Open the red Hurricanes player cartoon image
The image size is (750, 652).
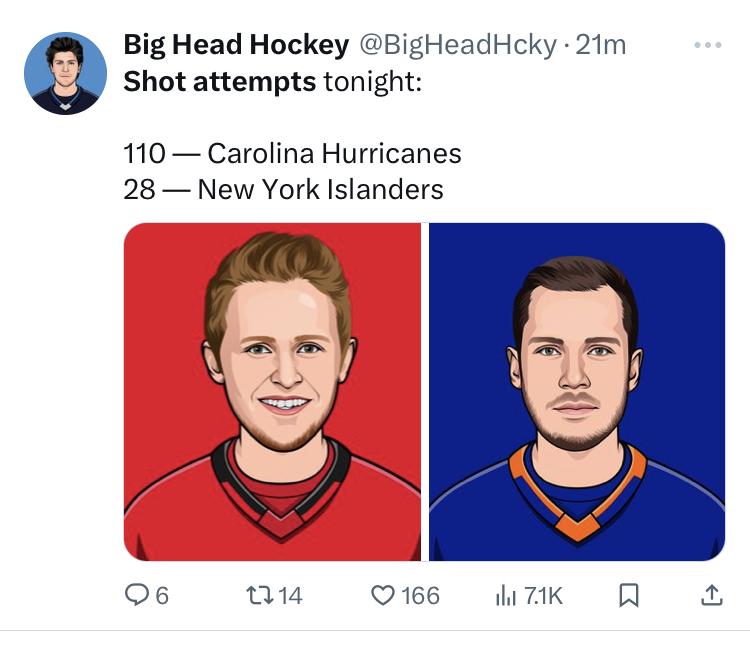coord(272,391)
